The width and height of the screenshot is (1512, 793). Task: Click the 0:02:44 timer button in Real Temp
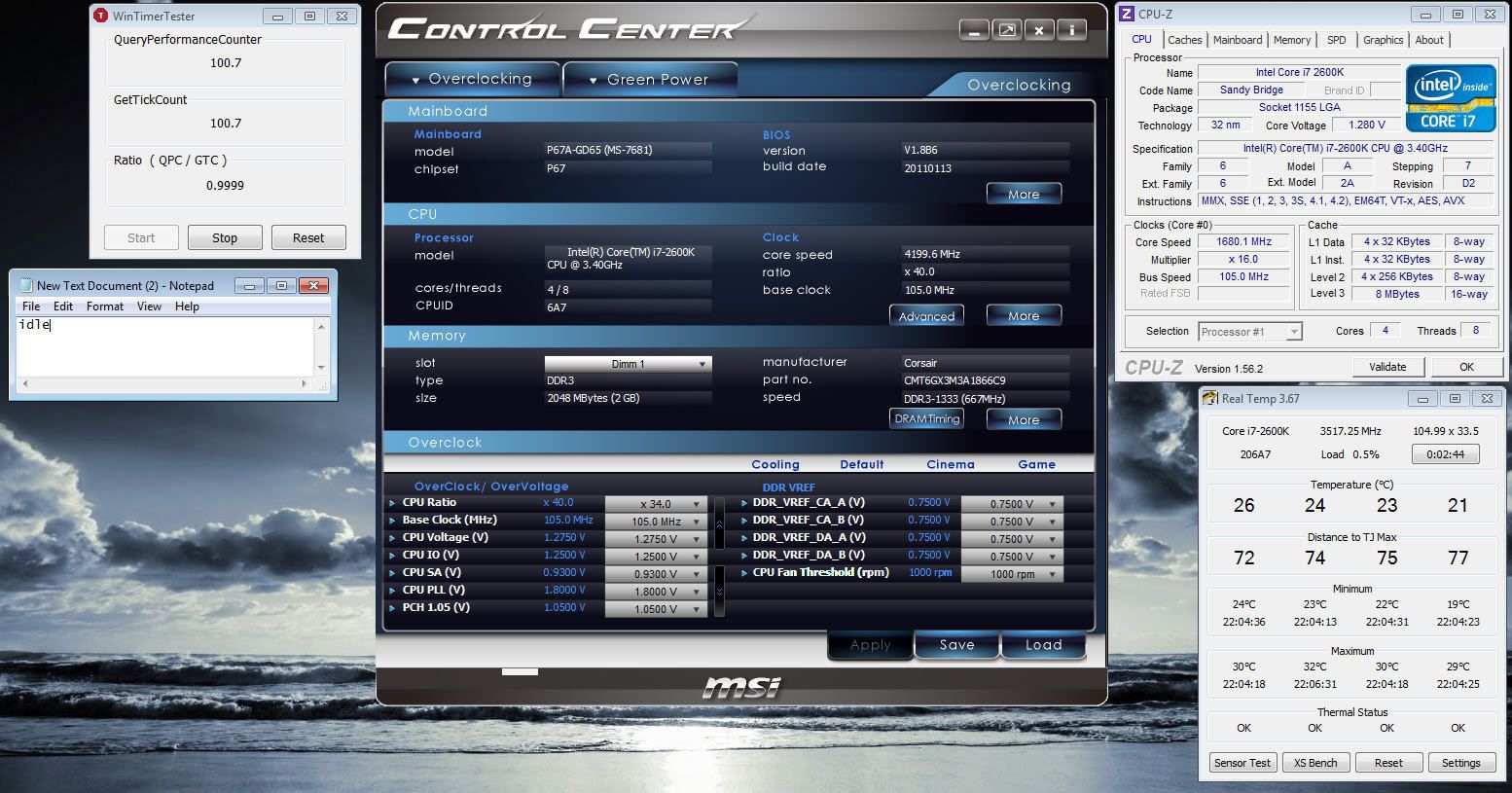pos(1445,454)
